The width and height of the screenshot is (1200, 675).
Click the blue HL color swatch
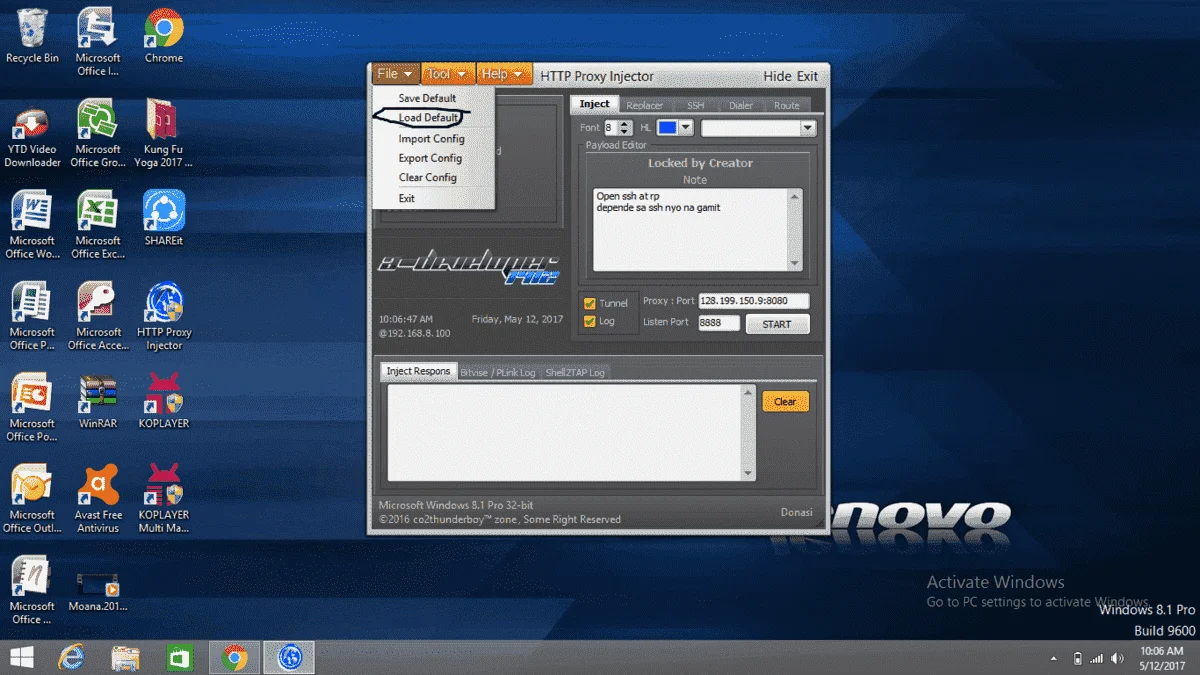[x=667, y=128]
